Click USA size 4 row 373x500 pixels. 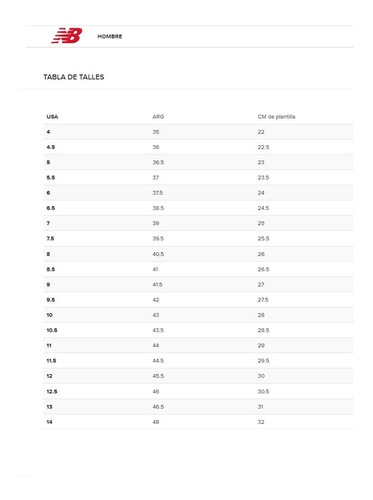tap(198, 132)
